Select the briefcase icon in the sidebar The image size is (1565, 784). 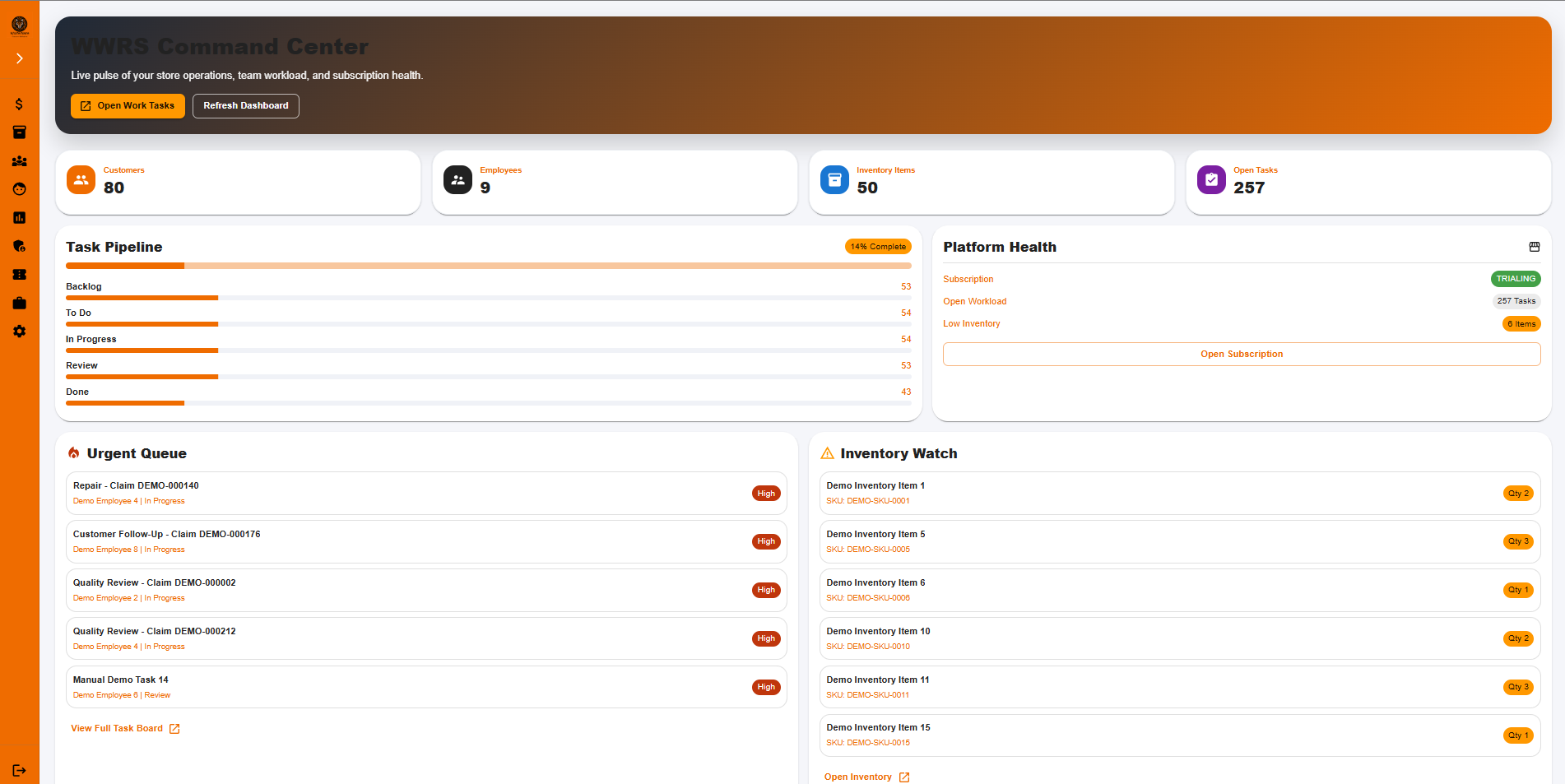(19, 303)
